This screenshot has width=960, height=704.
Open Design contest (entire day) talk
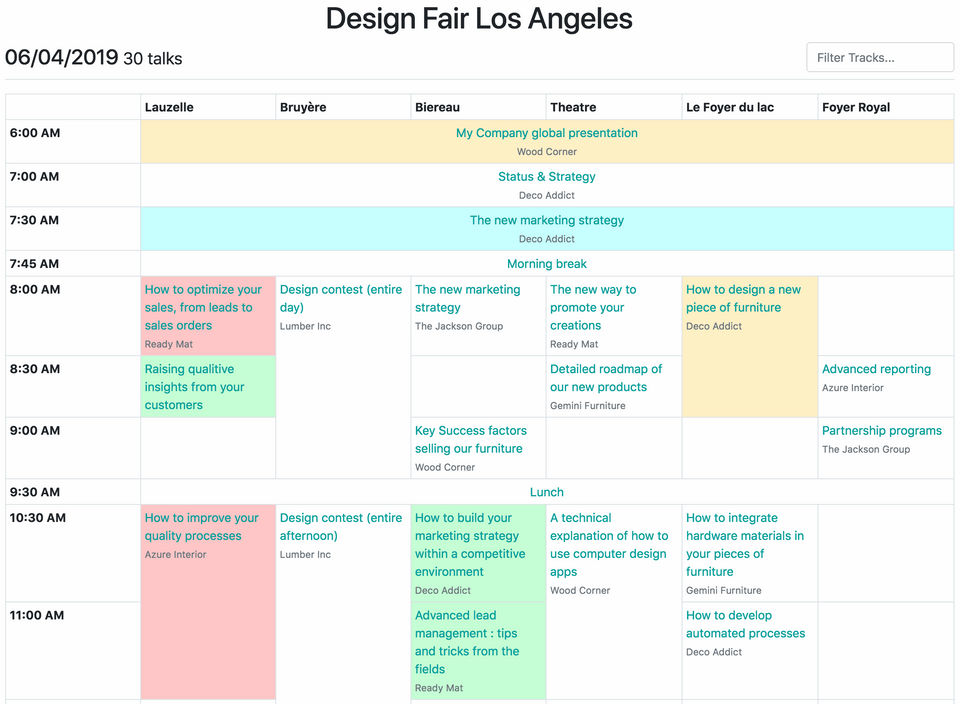tap(340, 298)
